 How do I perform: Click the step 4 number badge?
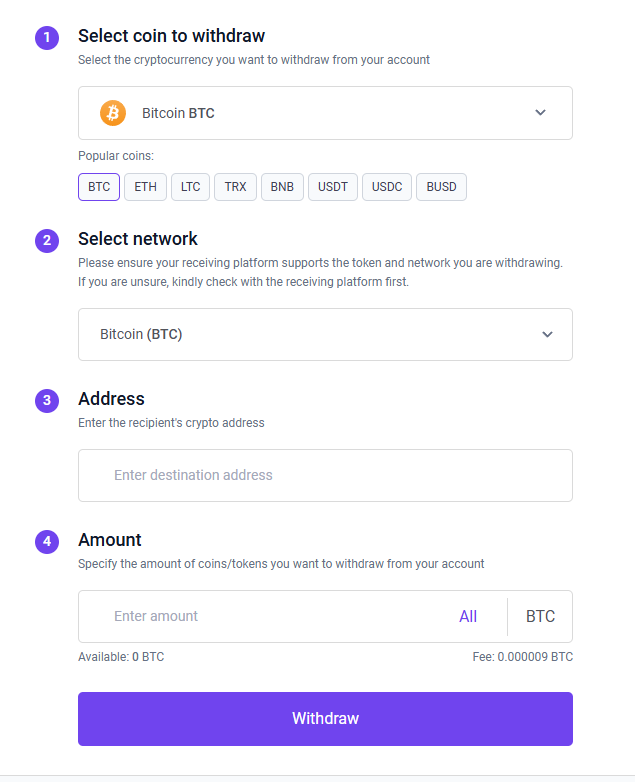pyautogui.click(x=47, y=542)
